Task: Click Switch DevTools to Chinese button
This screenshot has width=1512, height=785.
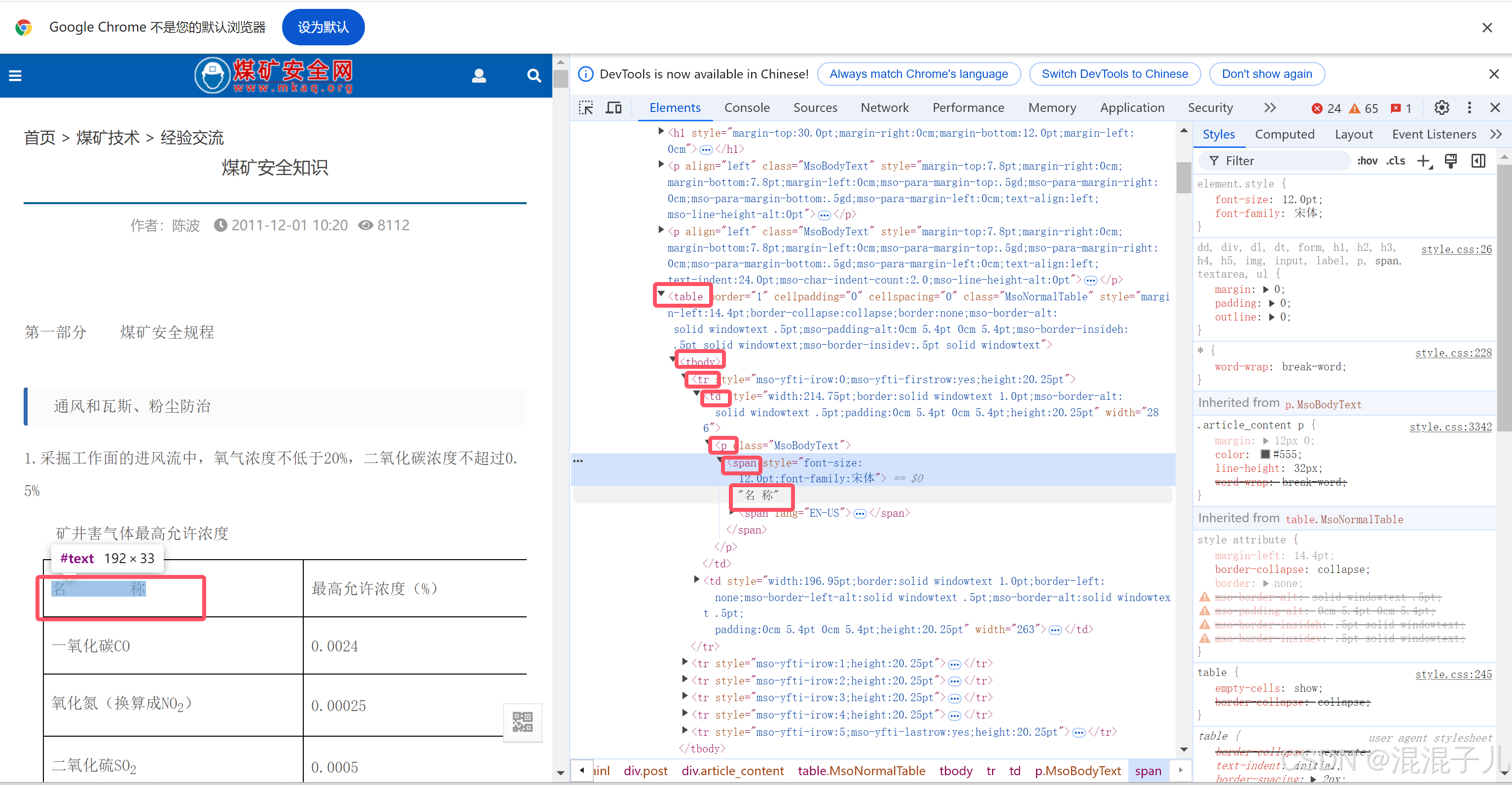Action: pyautogui.click(x=1114, y=74)
